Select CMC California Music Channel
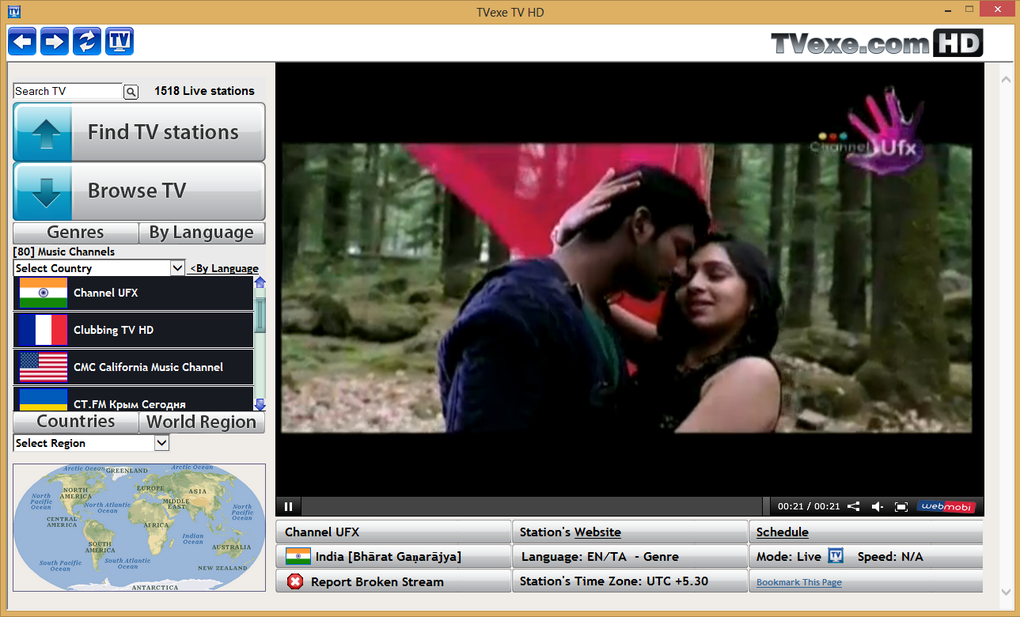 [x=133, y=367]
